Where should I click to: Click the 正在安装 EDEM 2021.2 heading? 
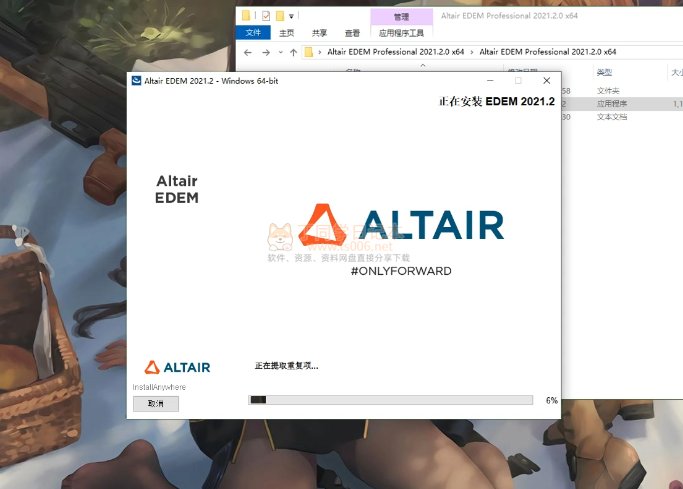497,101
